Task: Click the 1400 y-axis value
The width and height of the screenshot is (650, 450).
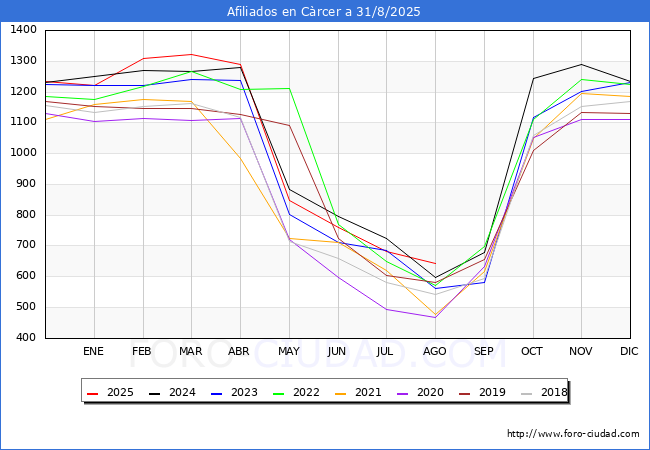Action: point(23,30)
